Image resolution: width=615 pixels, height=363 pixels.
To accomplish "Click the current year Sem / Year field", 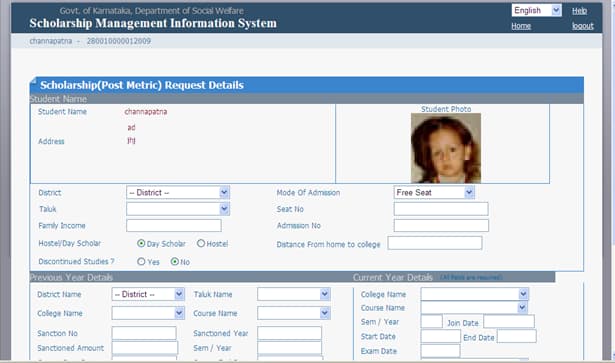I will [431, 321].
